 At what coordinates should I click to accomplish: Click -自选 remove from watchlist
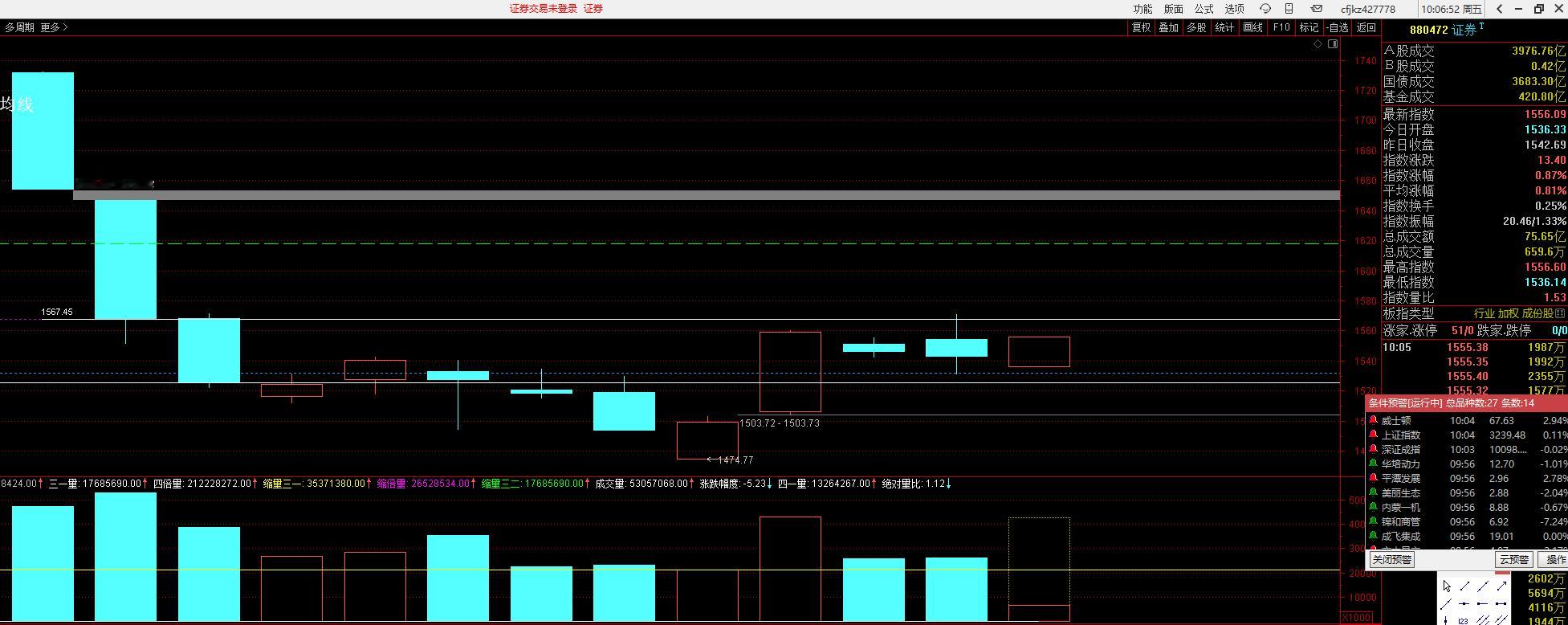pyautogui.click(x=1338, y=27)
